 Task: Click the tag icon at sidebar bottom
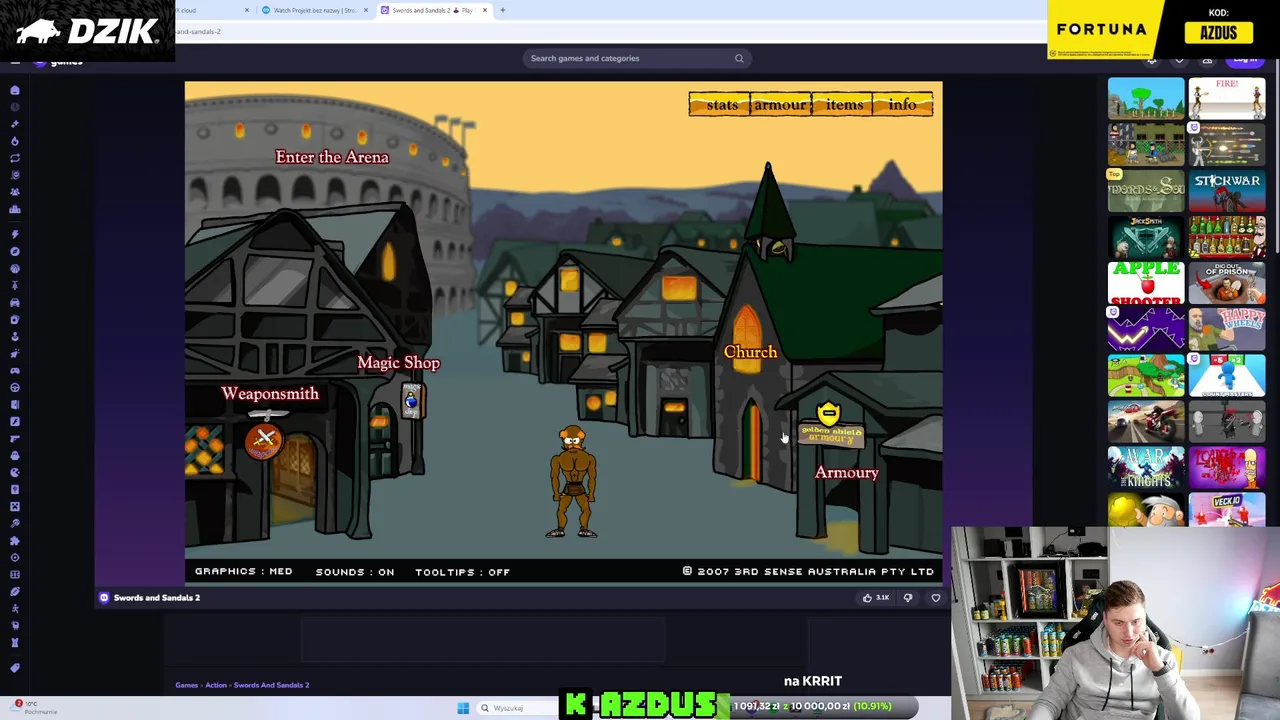pos(15,668)
